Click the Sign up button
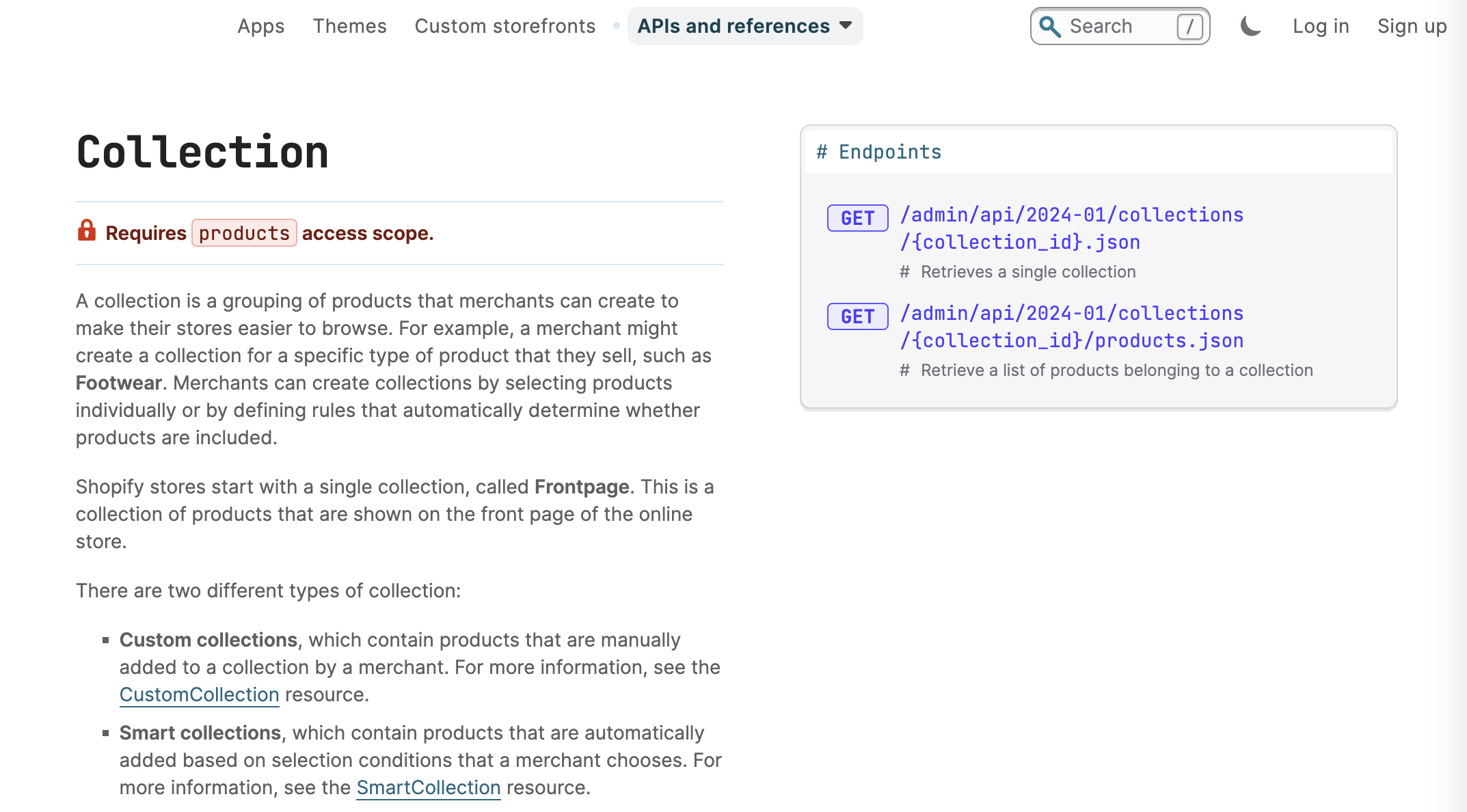The width and height of the screenshot is (1467, 812). tap(1411, 26)
